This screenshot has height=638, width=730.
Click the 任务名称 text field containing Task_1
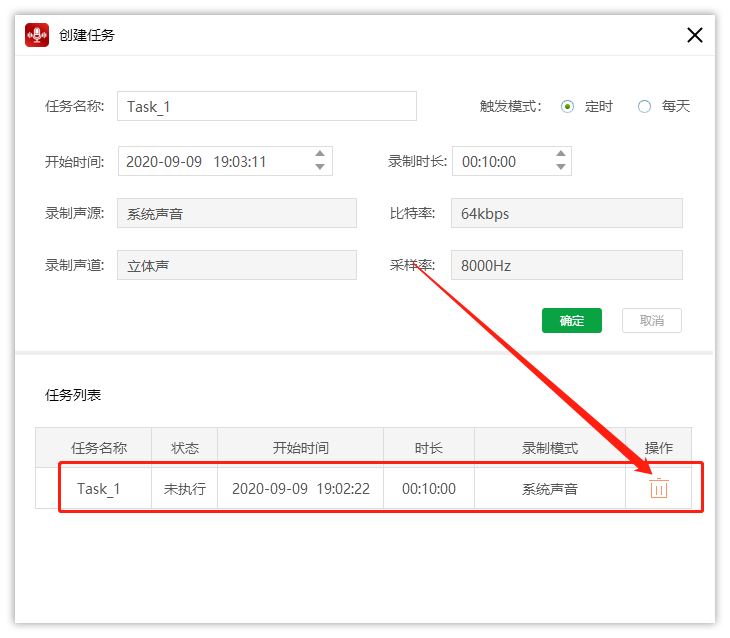pos(266,106)
